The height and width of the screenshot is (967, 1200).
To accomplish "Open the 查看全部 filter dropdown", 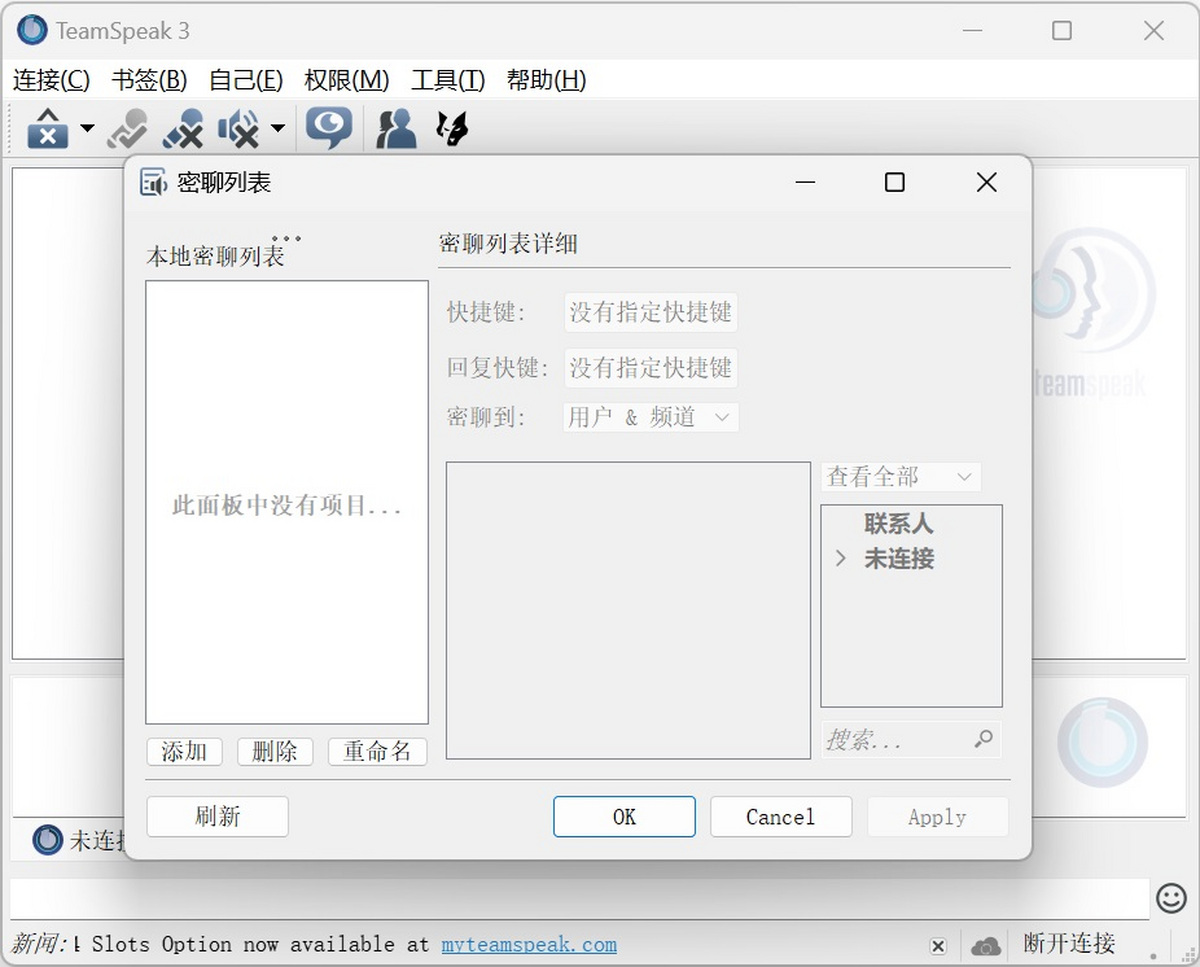I will pyautogui.click(x=900, y=477).
